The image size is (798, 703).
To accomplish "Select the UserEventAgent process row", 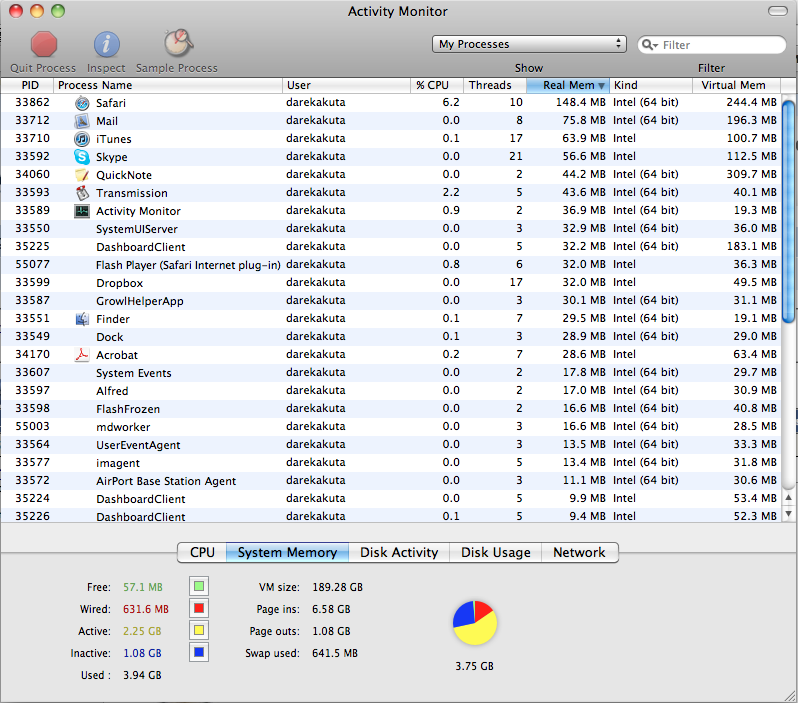I will 391,444.
